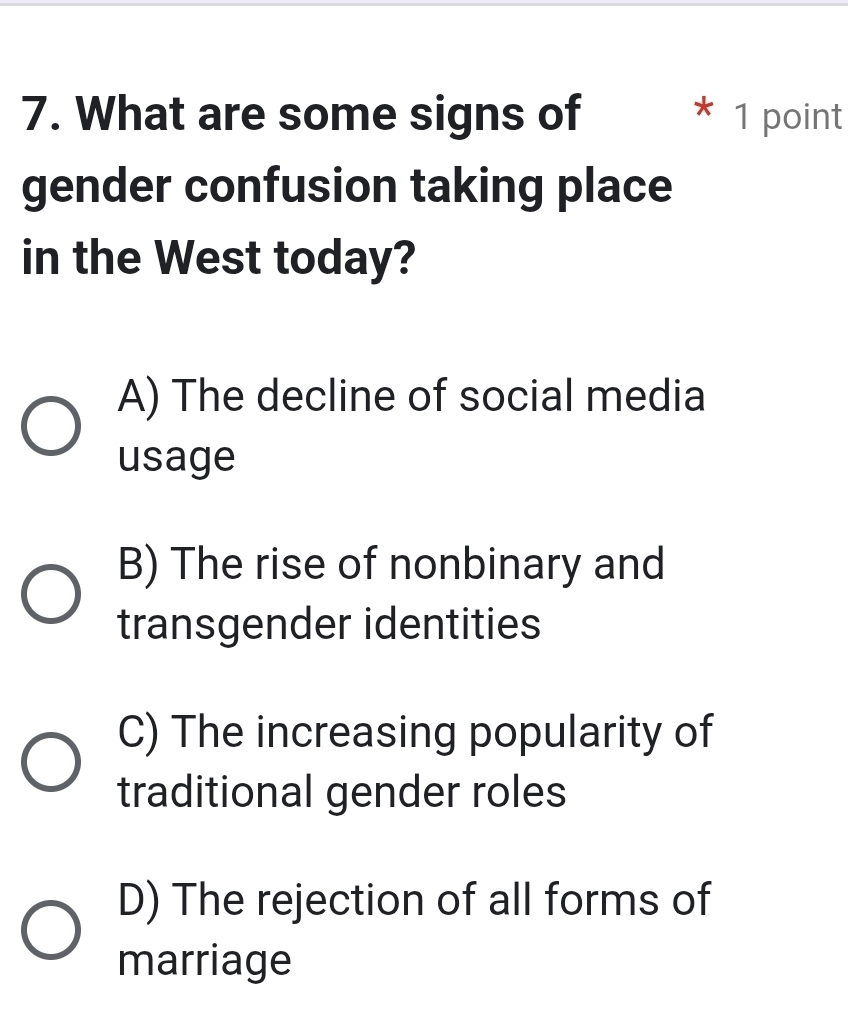Screen dimensions: 848x1018
Task: Click the 'C) The increasing popularity of' text
Action: (415, 731)
